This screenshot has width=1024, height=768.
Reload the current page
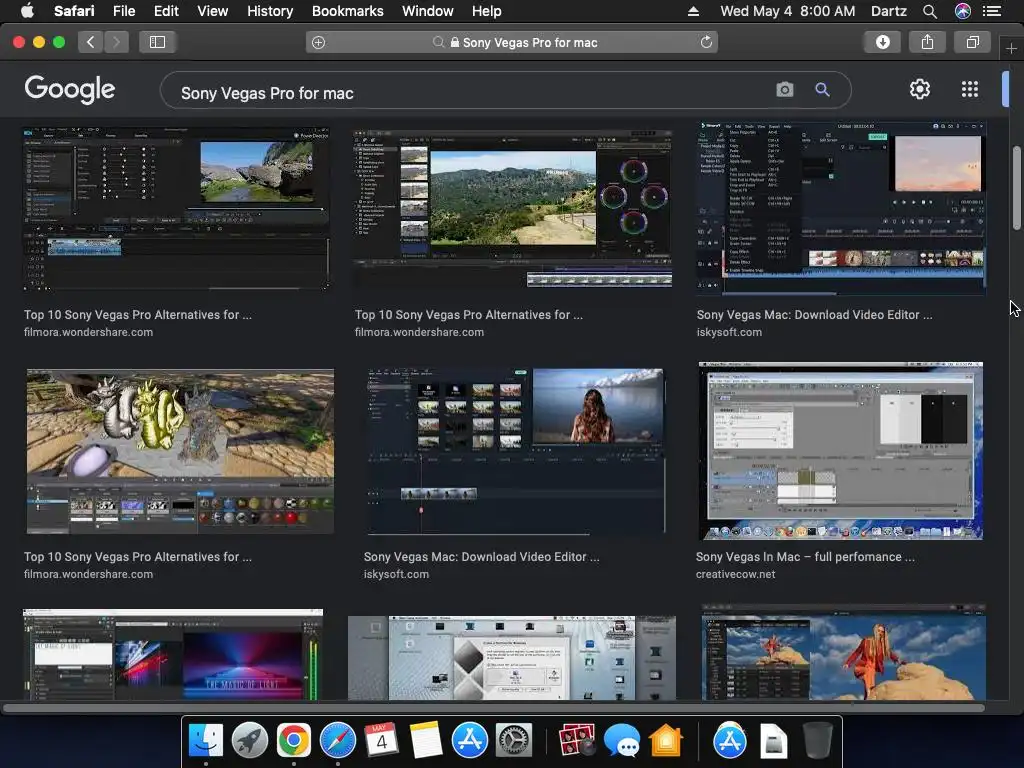[x=706, y=42]
